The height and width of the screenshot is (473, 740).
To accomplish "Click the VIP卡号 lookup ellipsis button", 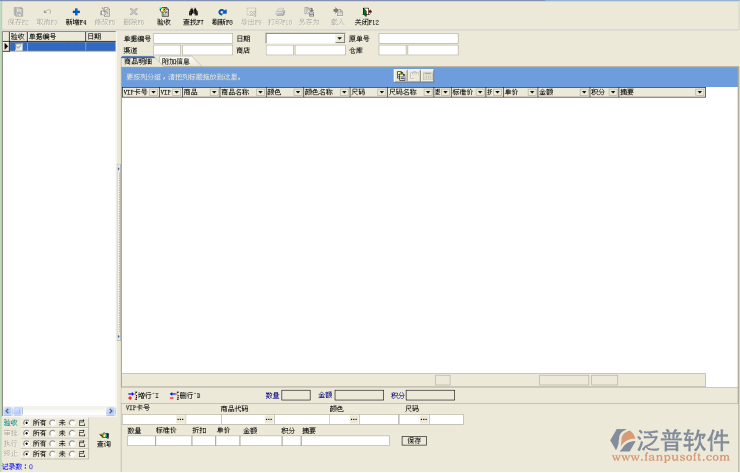I will pos(181,419).
